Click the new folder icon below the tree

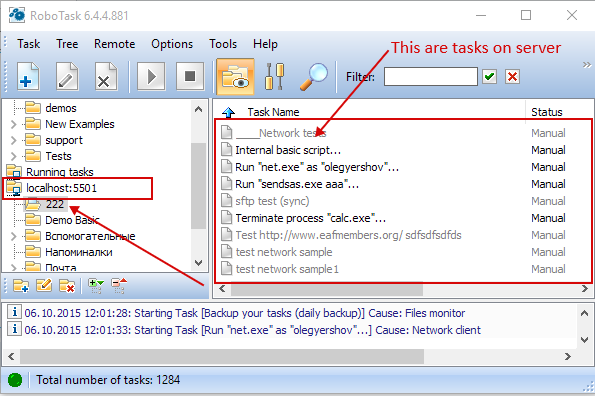tap(21, 286)
